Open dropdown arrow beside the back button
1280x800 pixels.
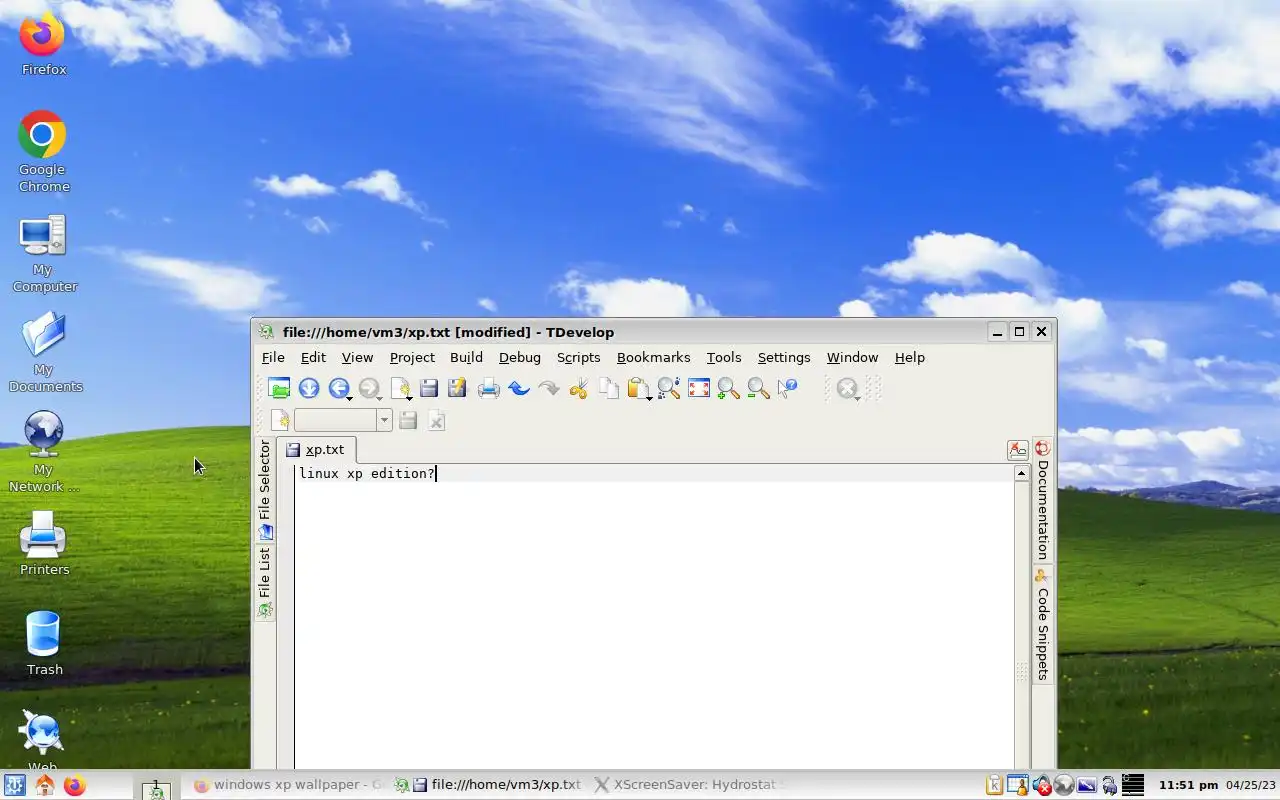(350, 398)
